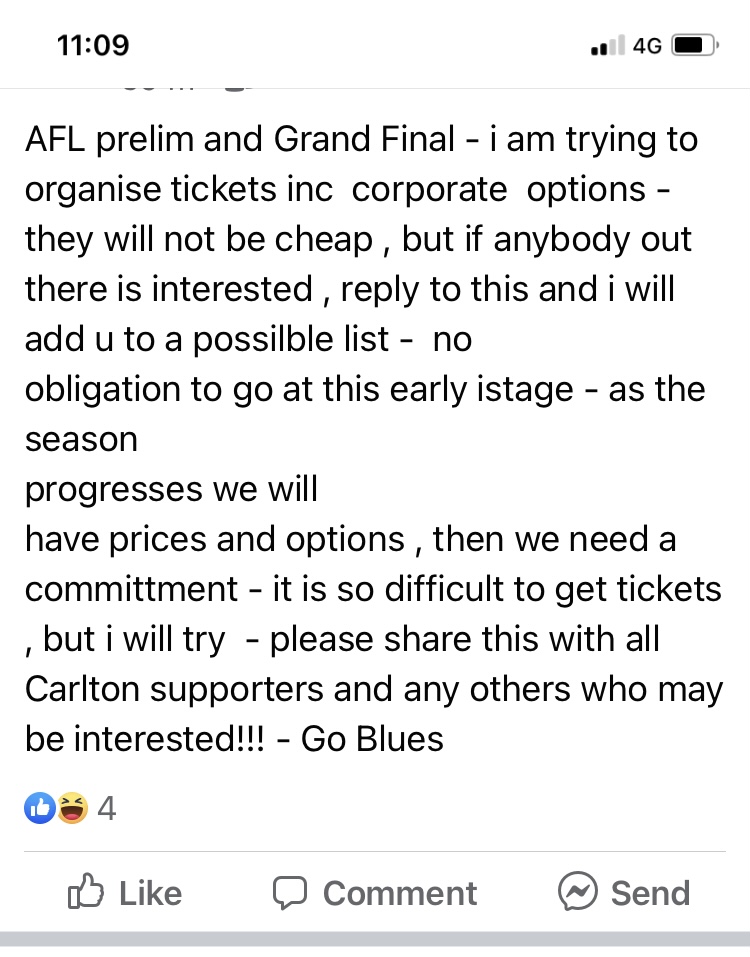This screenshot has width=750, height=957.
Task: Tap the Messenger Send icon
Action: (579, 891)
